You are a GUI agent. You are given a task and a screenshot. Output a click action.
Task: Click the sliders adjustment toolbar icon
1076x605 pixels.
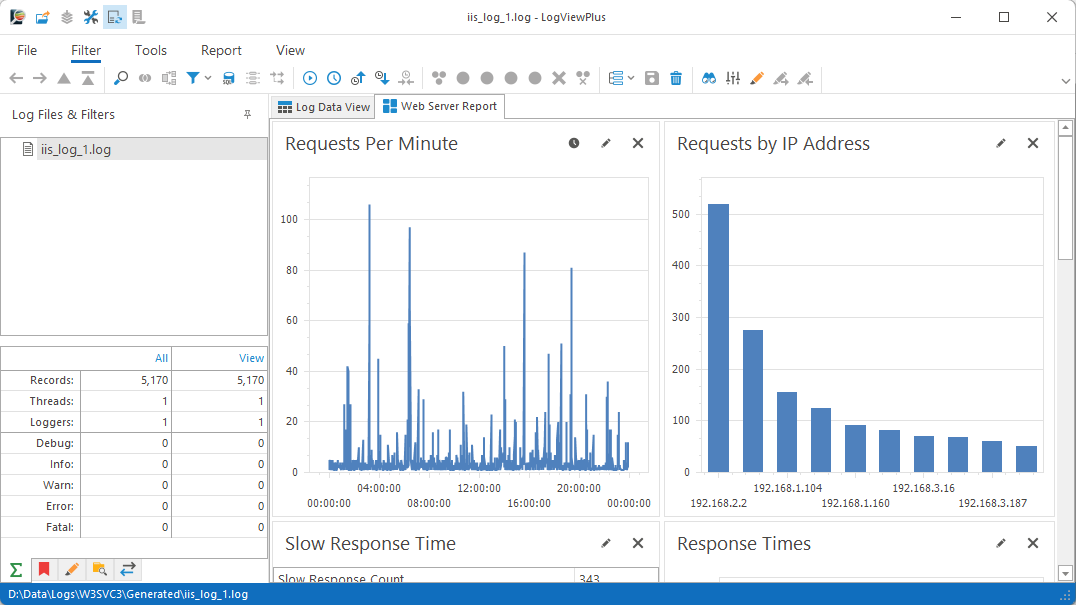coord(733,78)
